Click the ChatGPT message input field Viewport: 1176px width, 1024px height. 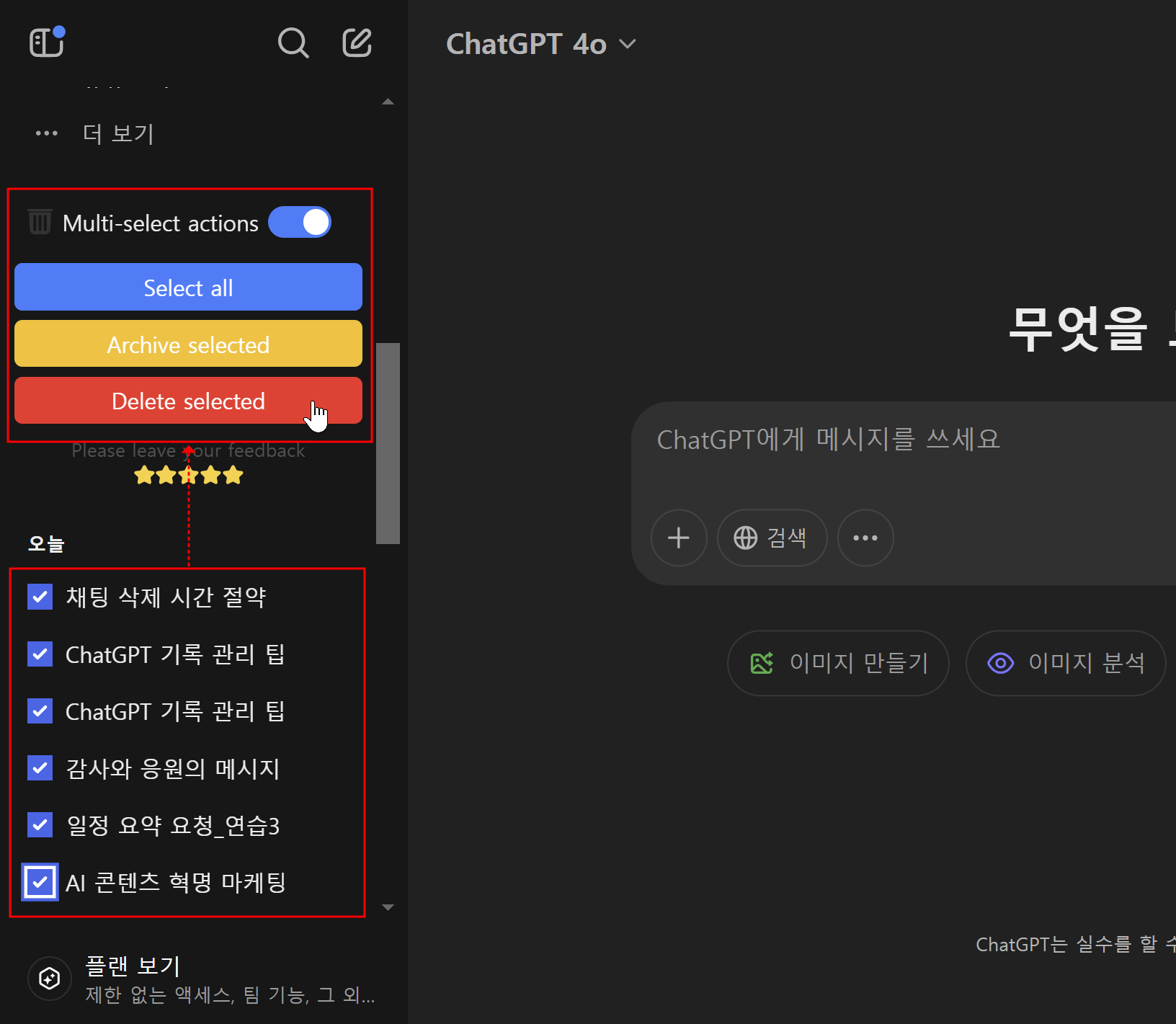[x=827, y=439]
